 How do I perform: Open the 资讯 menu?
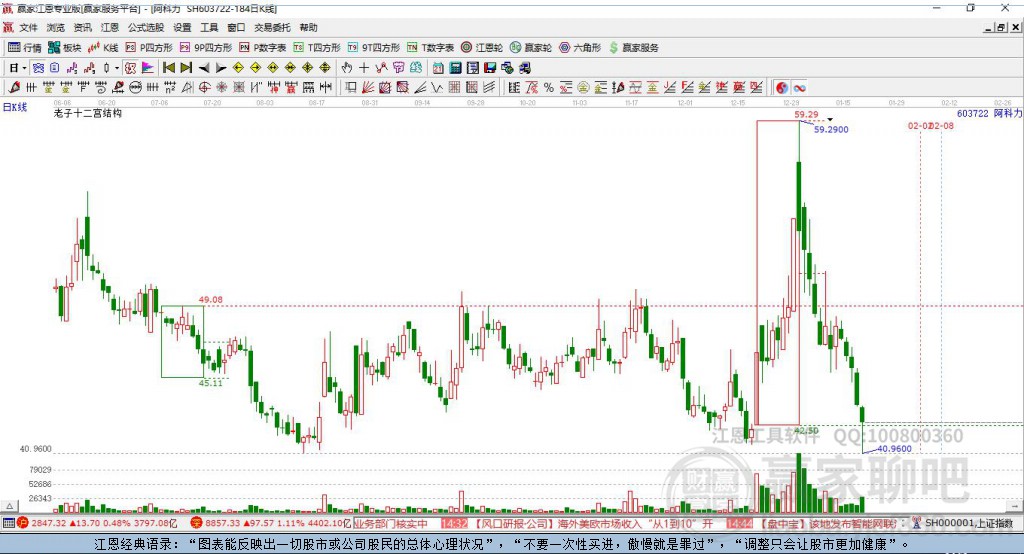(x=82, y=27)
